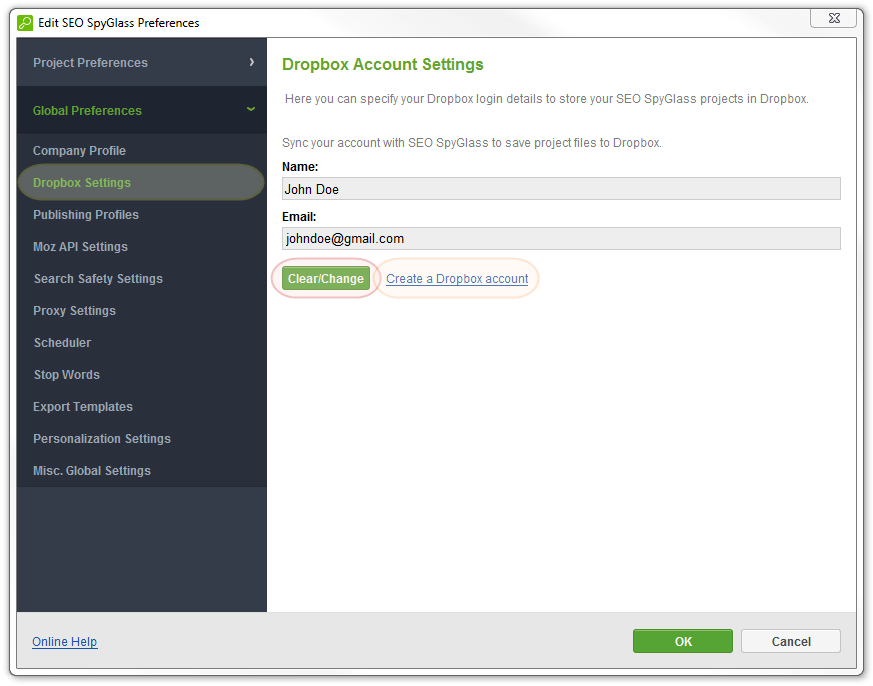Close the preferences dialog window
873x686 pixels.
(833, 18)
